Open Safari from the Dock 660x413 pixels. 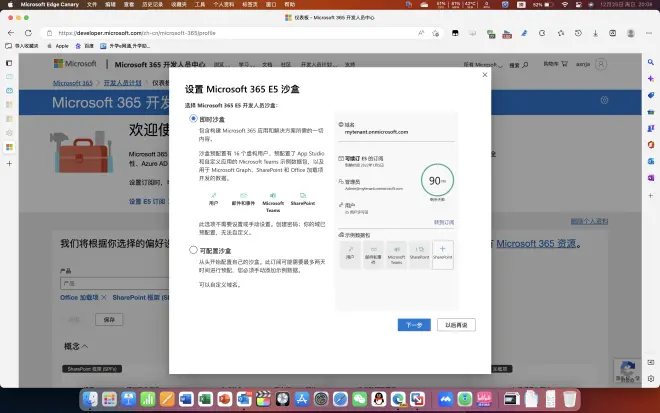340,399
